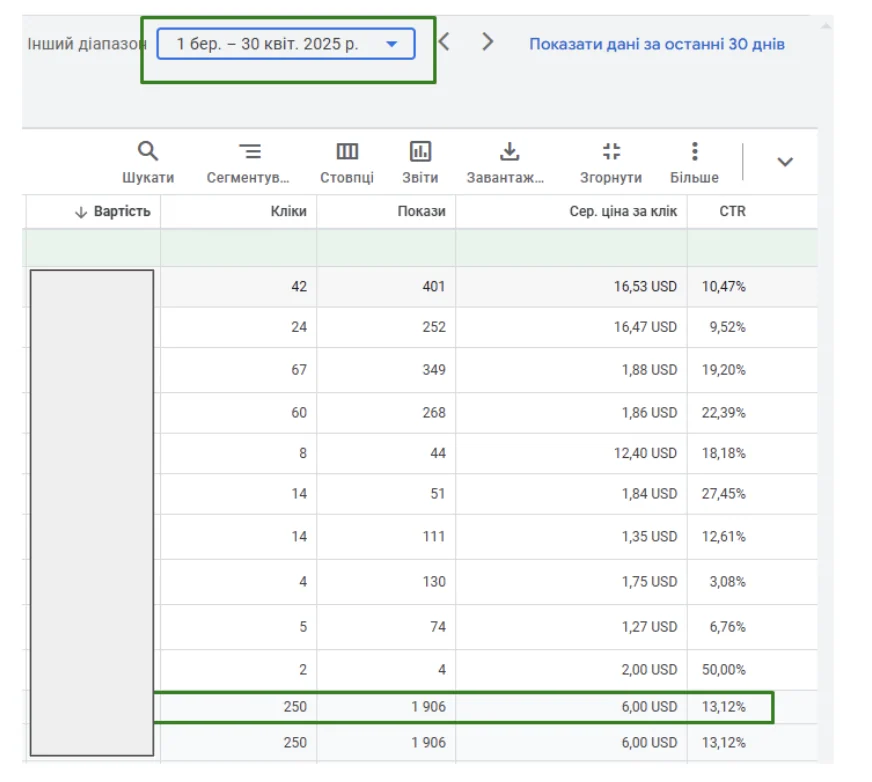Select the 50,00% CTR value
Viewport: 872px width, 782px height.
(x=724, y=670)
